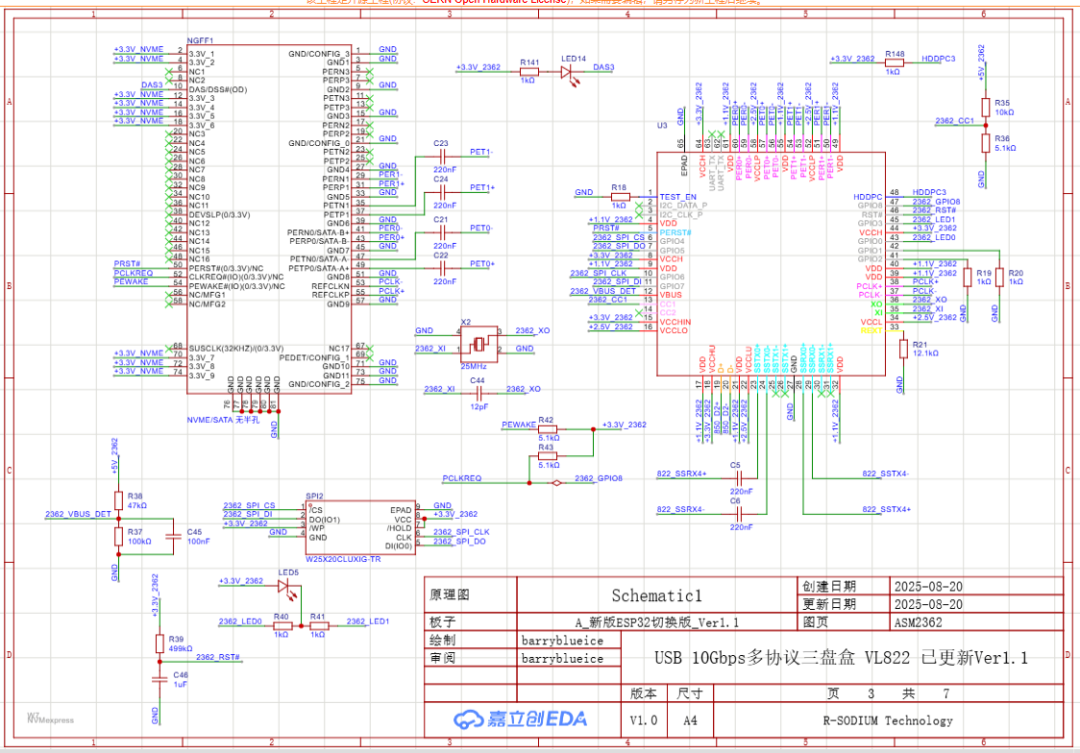1080x753 pixels.
Task: Select the R18 resistor label
Action: 619,187
